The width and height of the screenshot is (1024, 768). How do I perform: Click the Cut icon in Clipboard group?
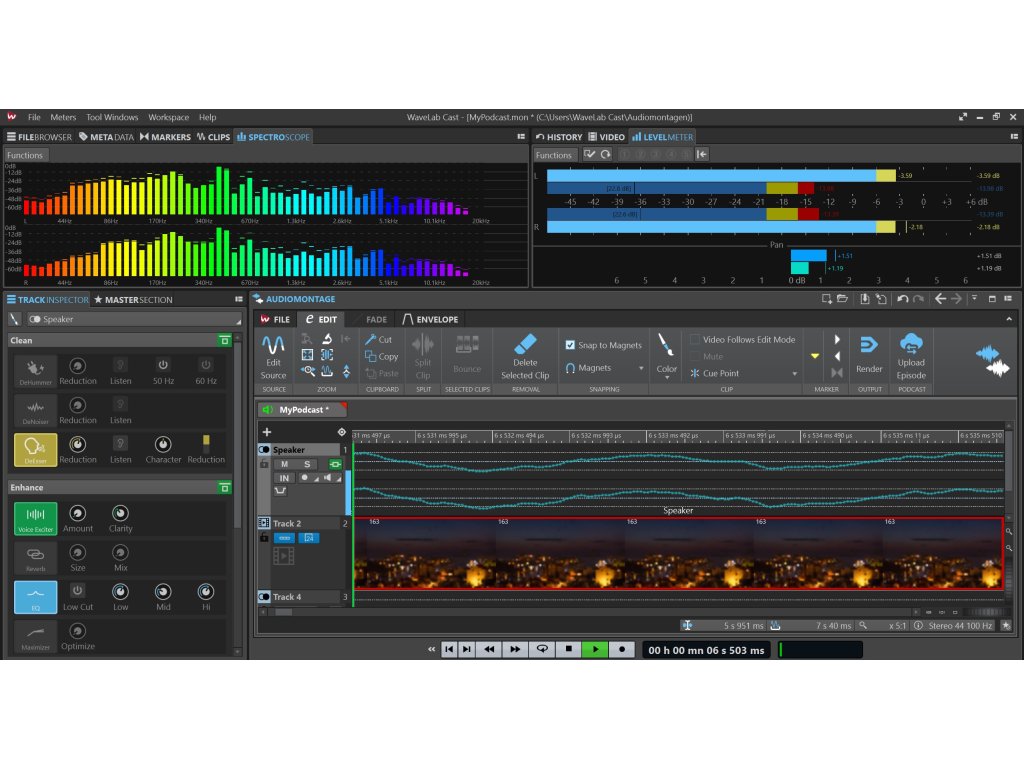tap(370, 339)
